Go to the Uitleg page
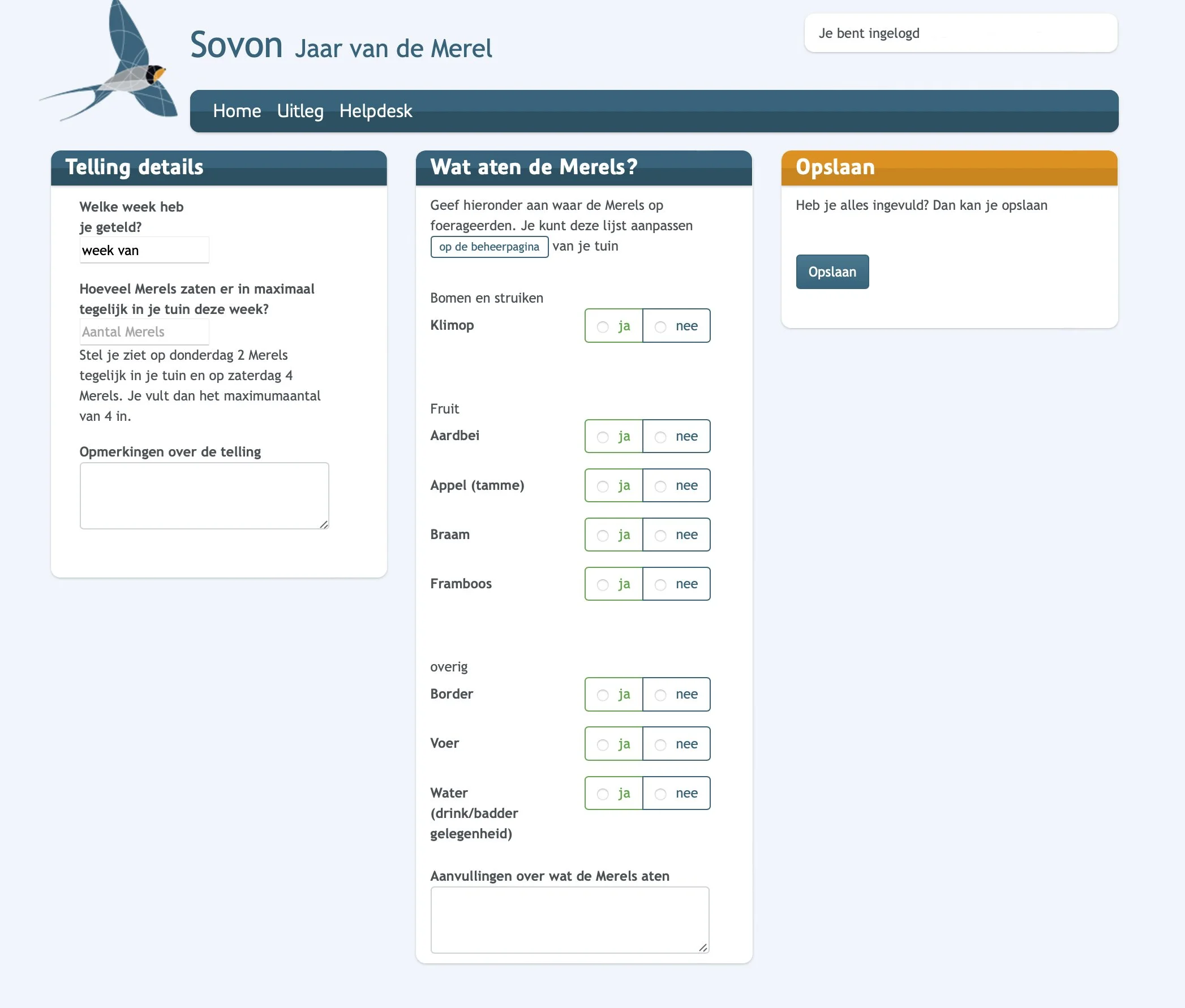The width and height of the screenshot is (1185, 1008). 300,111
